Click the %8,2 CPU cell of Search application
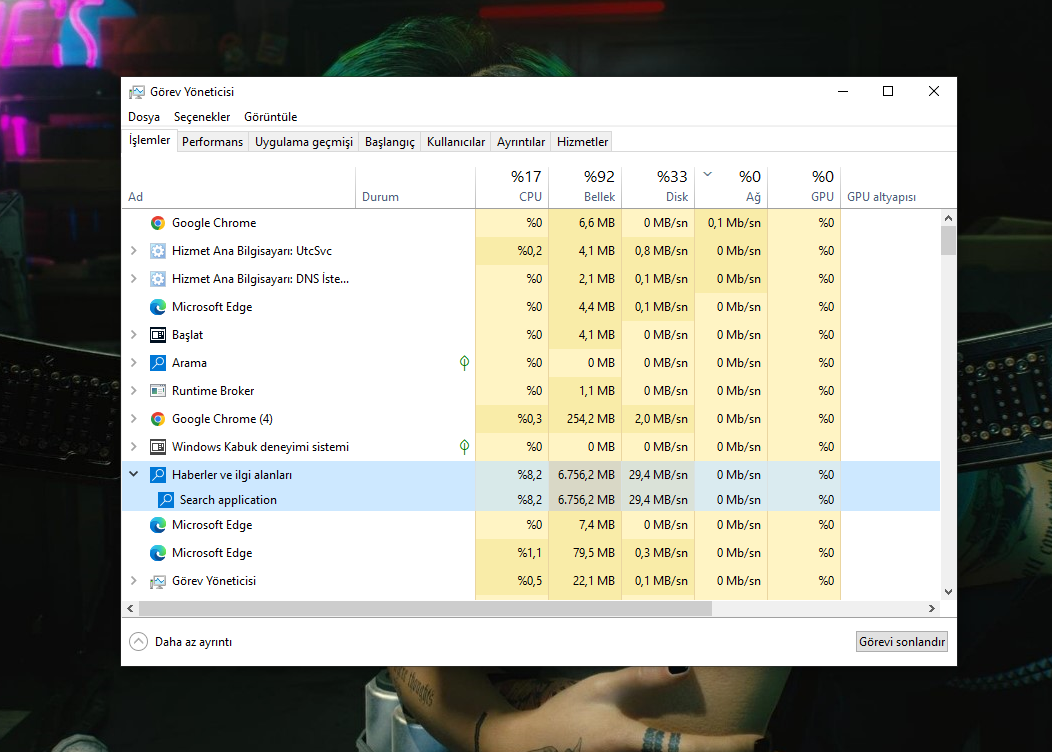The image size is (1052, 752). (x=512, y=500)
